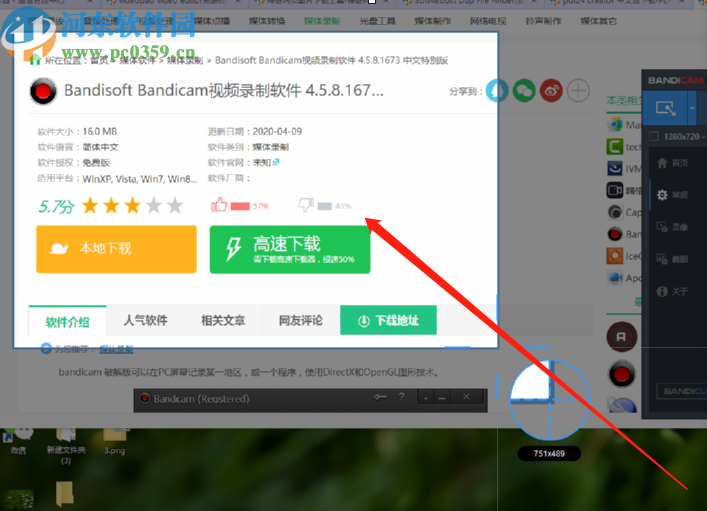The image size is (707, 511).
Task: Open 网络电视 in the top navigation
Action: tap(488, 21)
